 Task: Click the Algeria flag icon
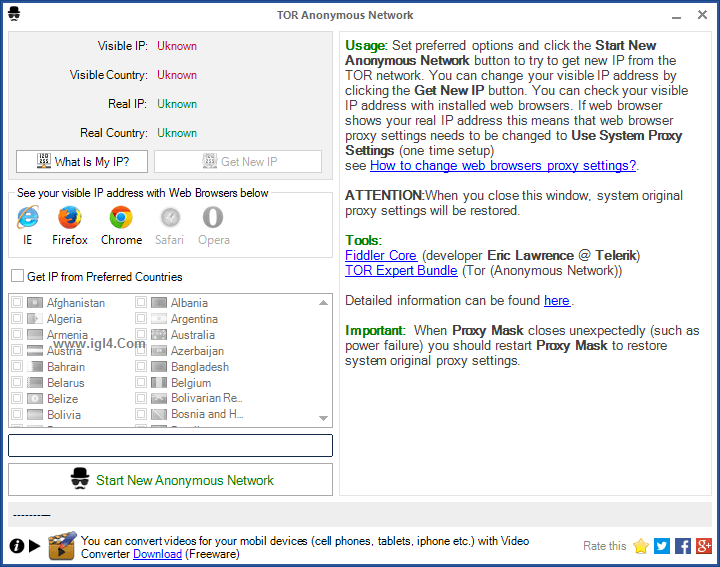[x=35, y=319]
